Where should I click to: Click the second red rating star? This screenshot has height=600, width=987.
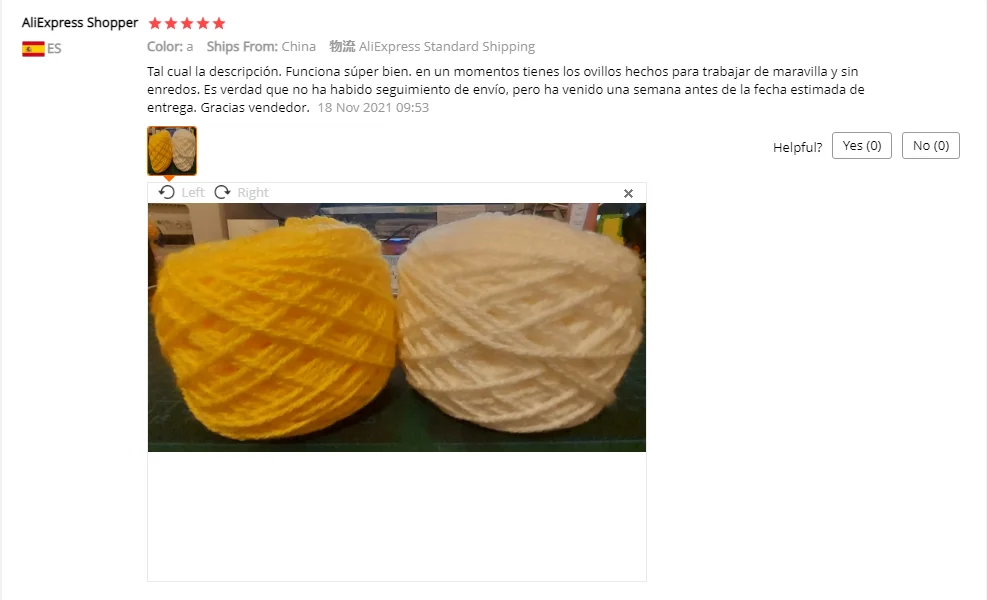tap(171, 23)
